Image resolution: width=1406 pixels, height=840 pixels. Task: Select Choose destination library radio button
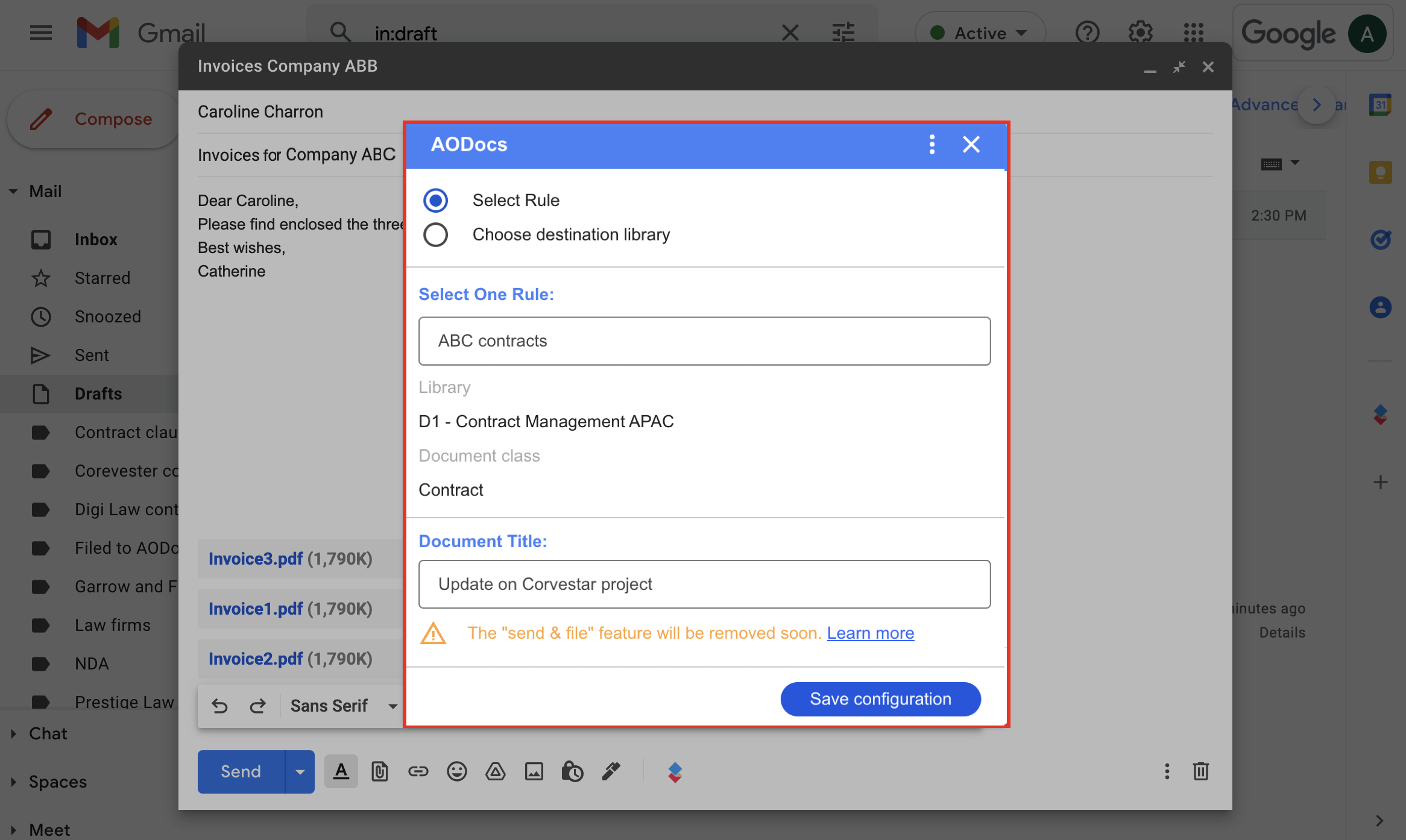[435, 234]
